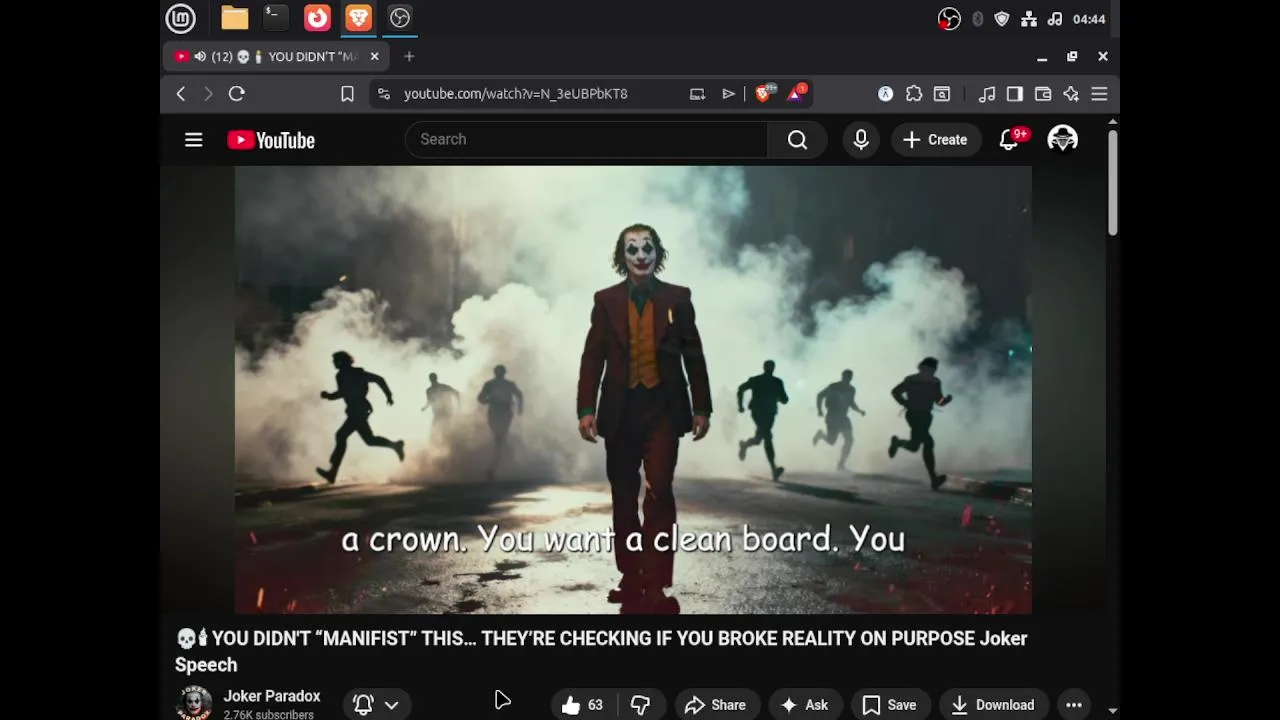Viewport: 1280px width, 720px height.
Task: Click the scrollbar down arrow
Action: tap(1112, 711)
